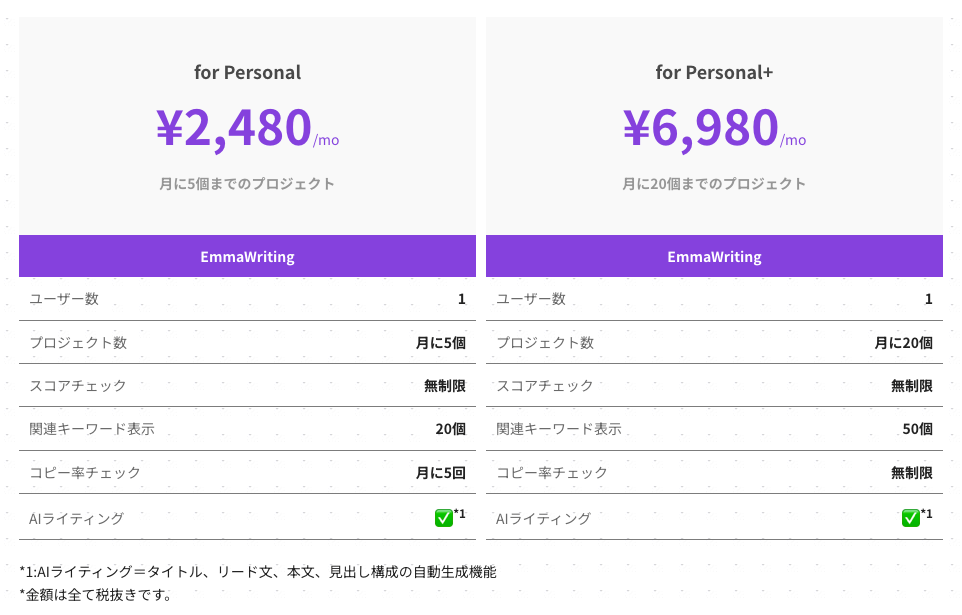962x615 pixels.
Task: Click the ¥6,980 monthly price
Action: point(702,127)
